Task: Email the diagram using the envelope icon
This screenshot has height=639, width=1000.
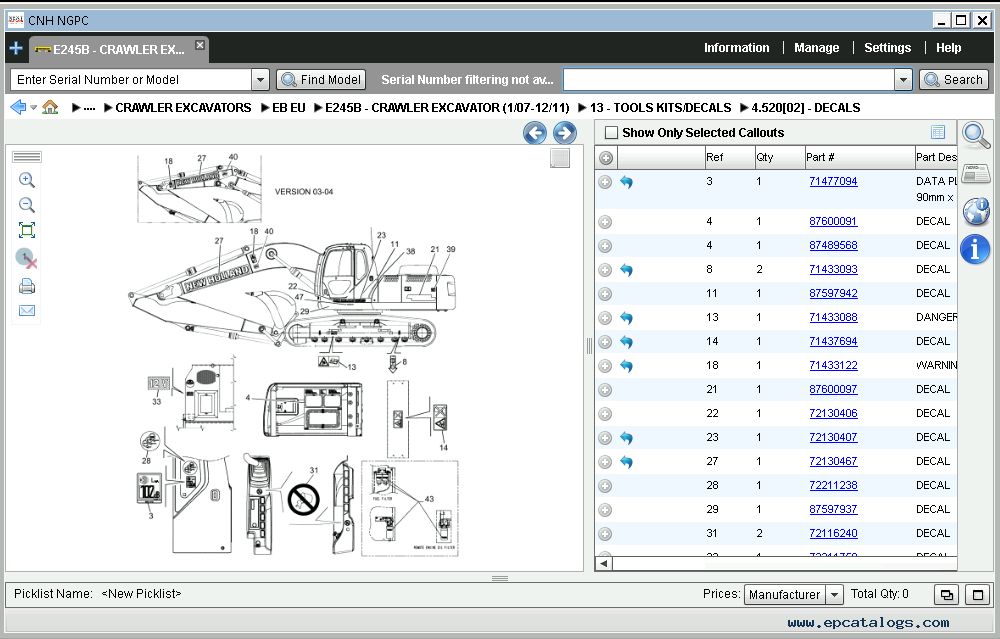Action: [27, 311]
